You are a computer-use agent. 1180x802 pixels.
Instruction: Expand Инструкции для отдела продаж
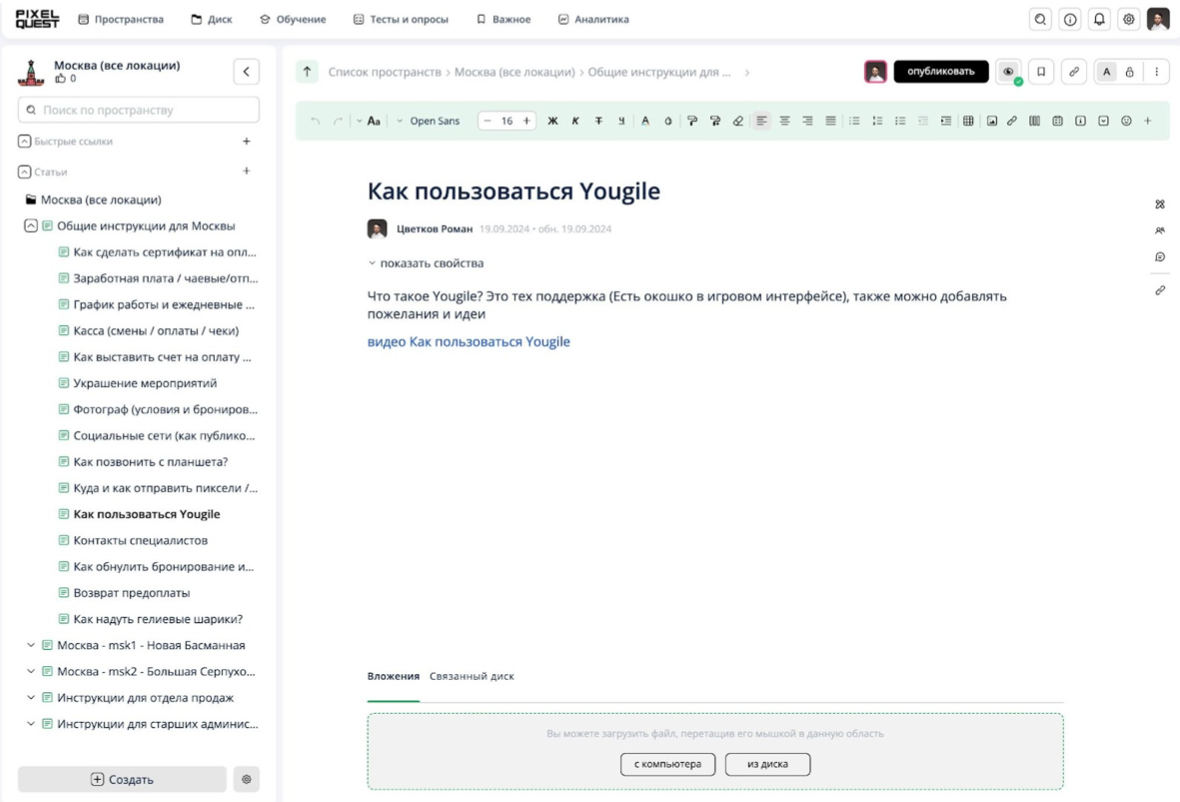(31, 697)
